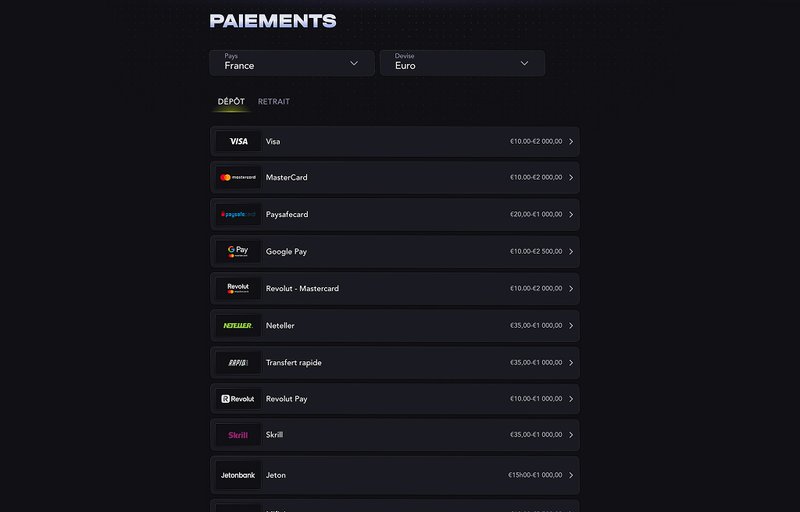Click the MasterCard logo icon

(x=238, y=177)
